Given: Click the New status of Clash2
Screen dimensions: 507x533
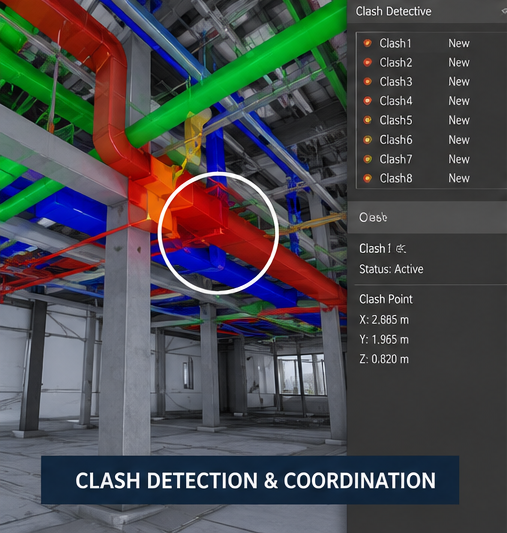Looking at the screenshot, I should point(459,62).
